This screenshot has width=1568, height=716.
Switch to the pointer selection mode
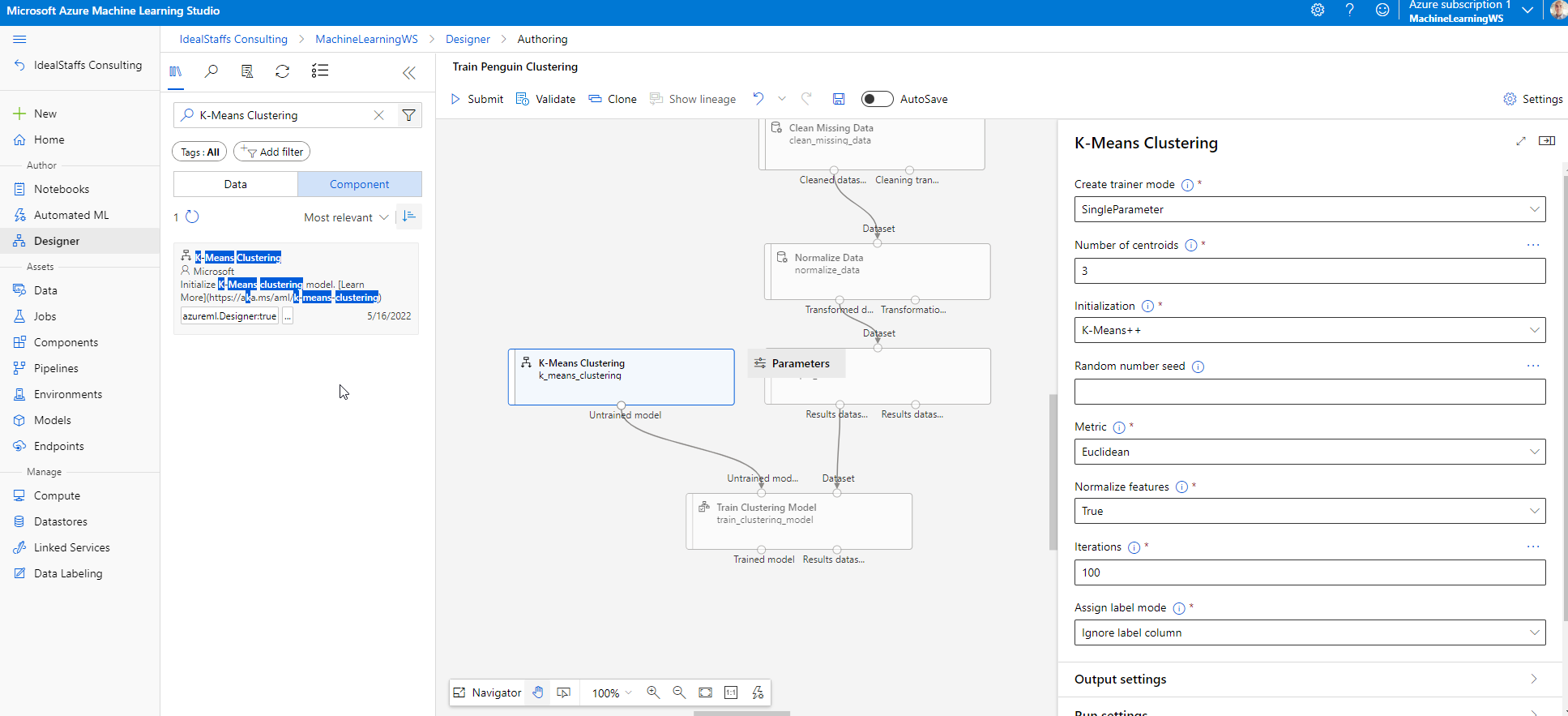[564, 692]
